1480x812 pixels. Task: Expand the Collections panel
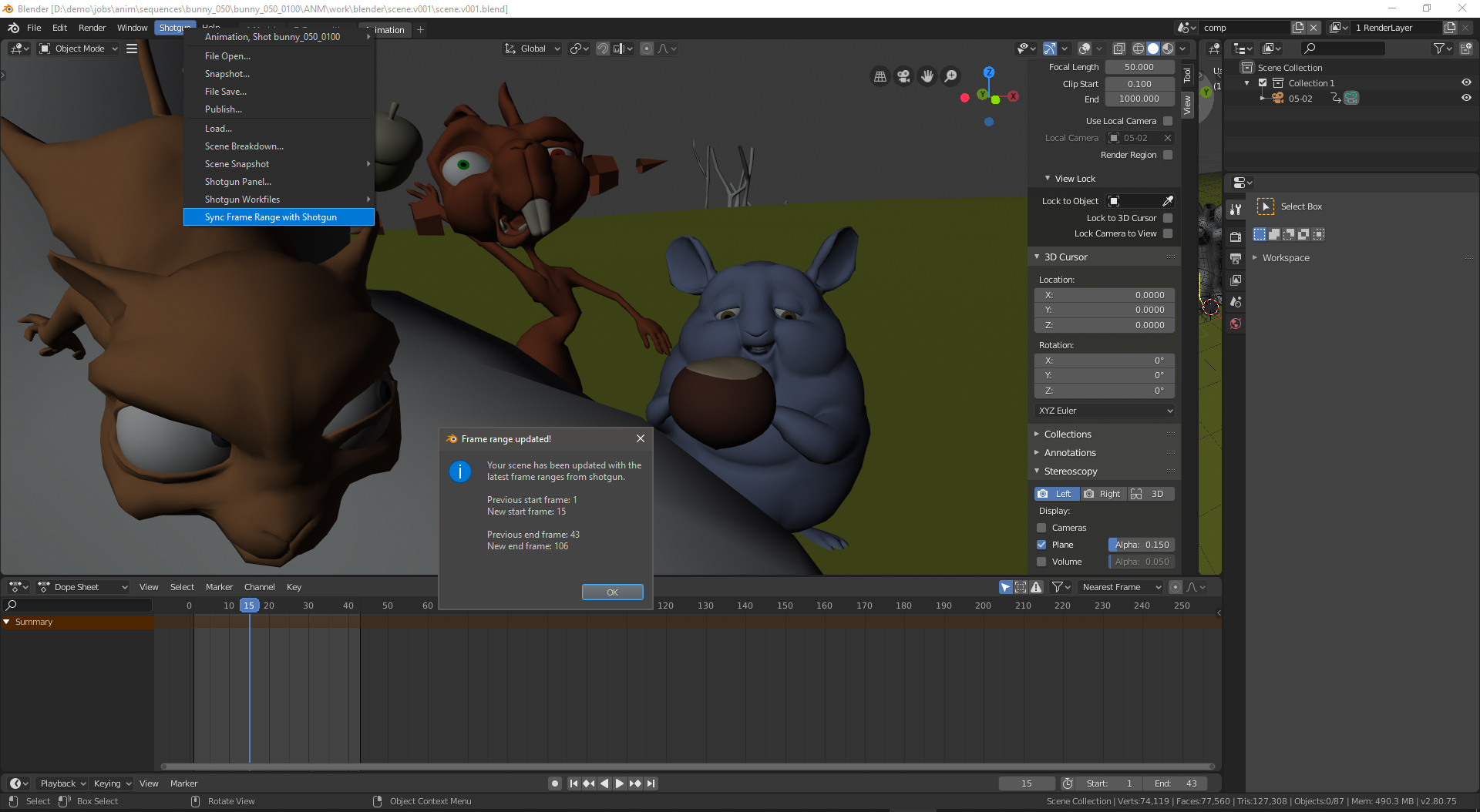[1068, 435]
